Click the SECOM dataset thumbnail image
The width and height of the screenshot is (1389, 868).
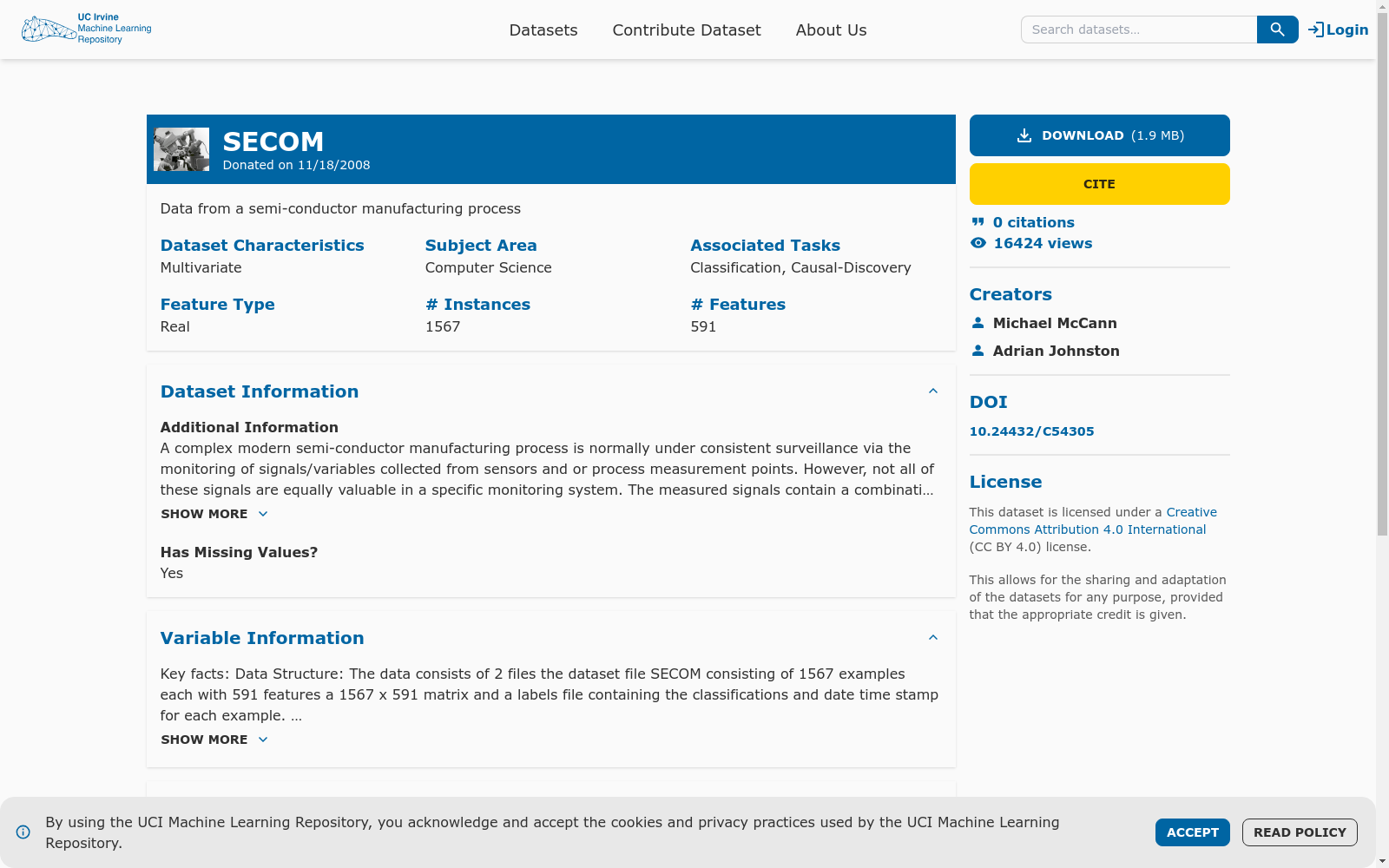coord(181,149)
